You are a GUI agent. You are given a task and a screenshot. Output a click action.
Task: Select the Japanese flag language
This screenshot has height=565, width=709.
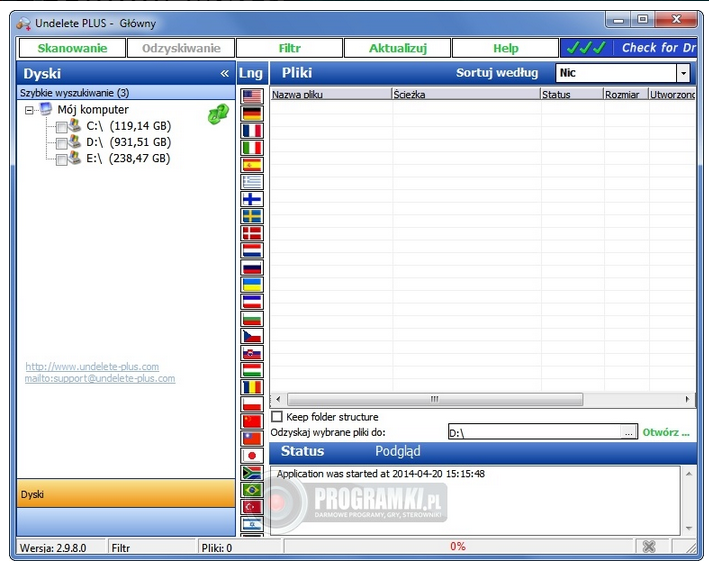coord(252,456)
